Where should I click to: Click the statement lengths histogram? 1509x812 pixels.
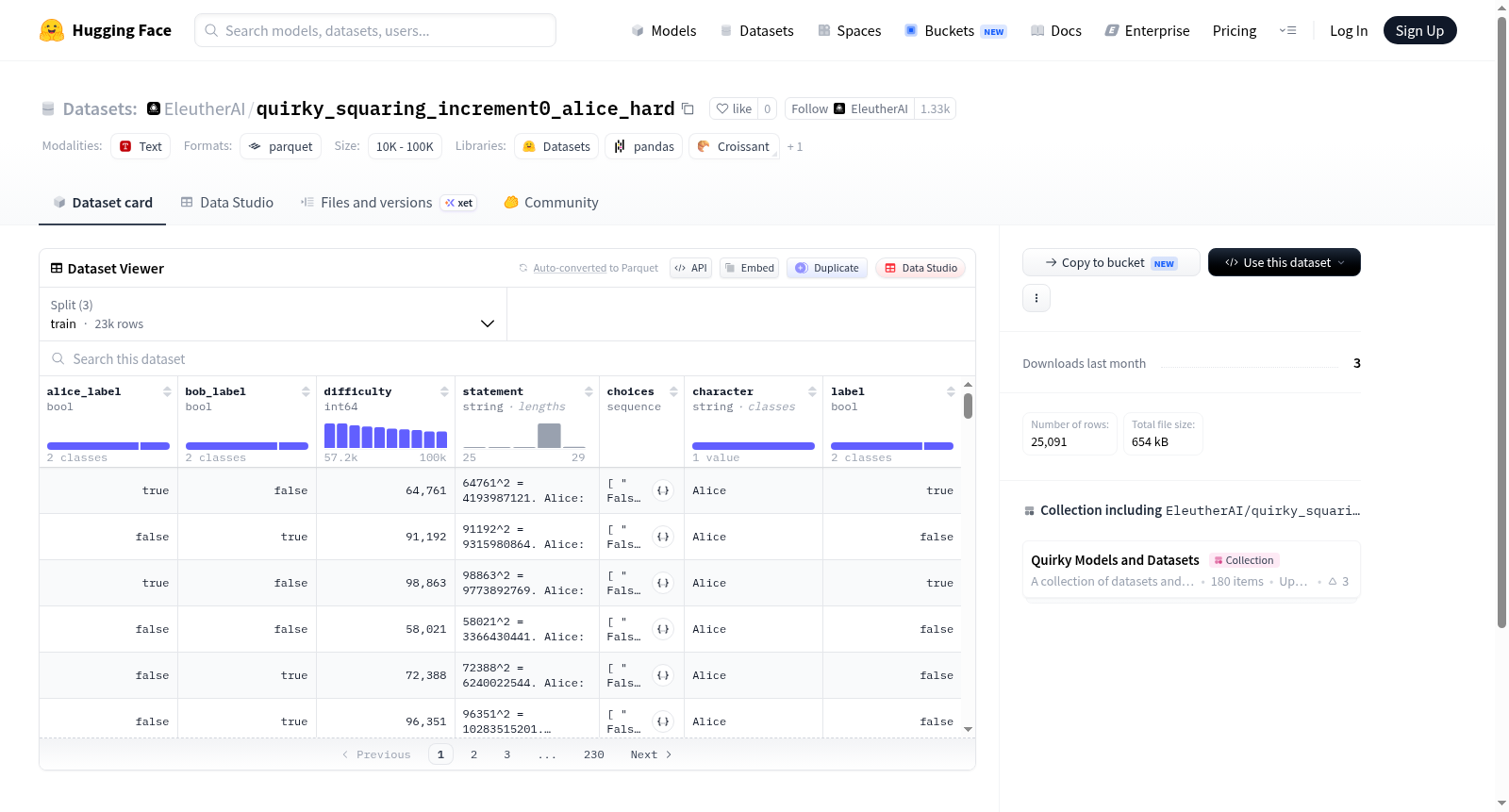coord(524,435)
